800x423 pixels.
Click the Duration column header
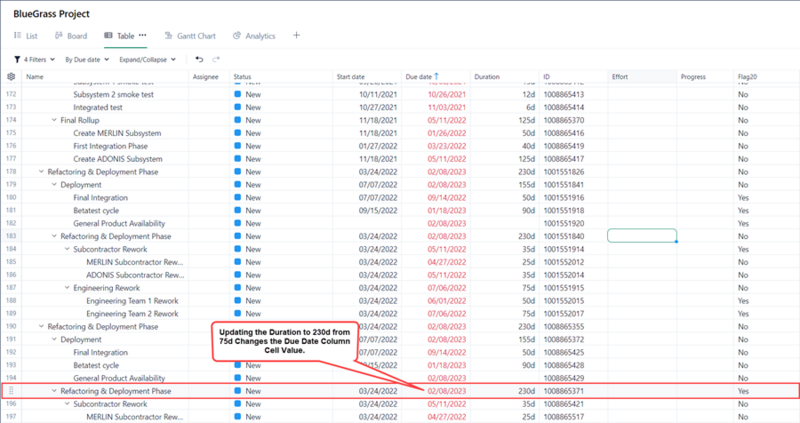click(x=487, y=77)
